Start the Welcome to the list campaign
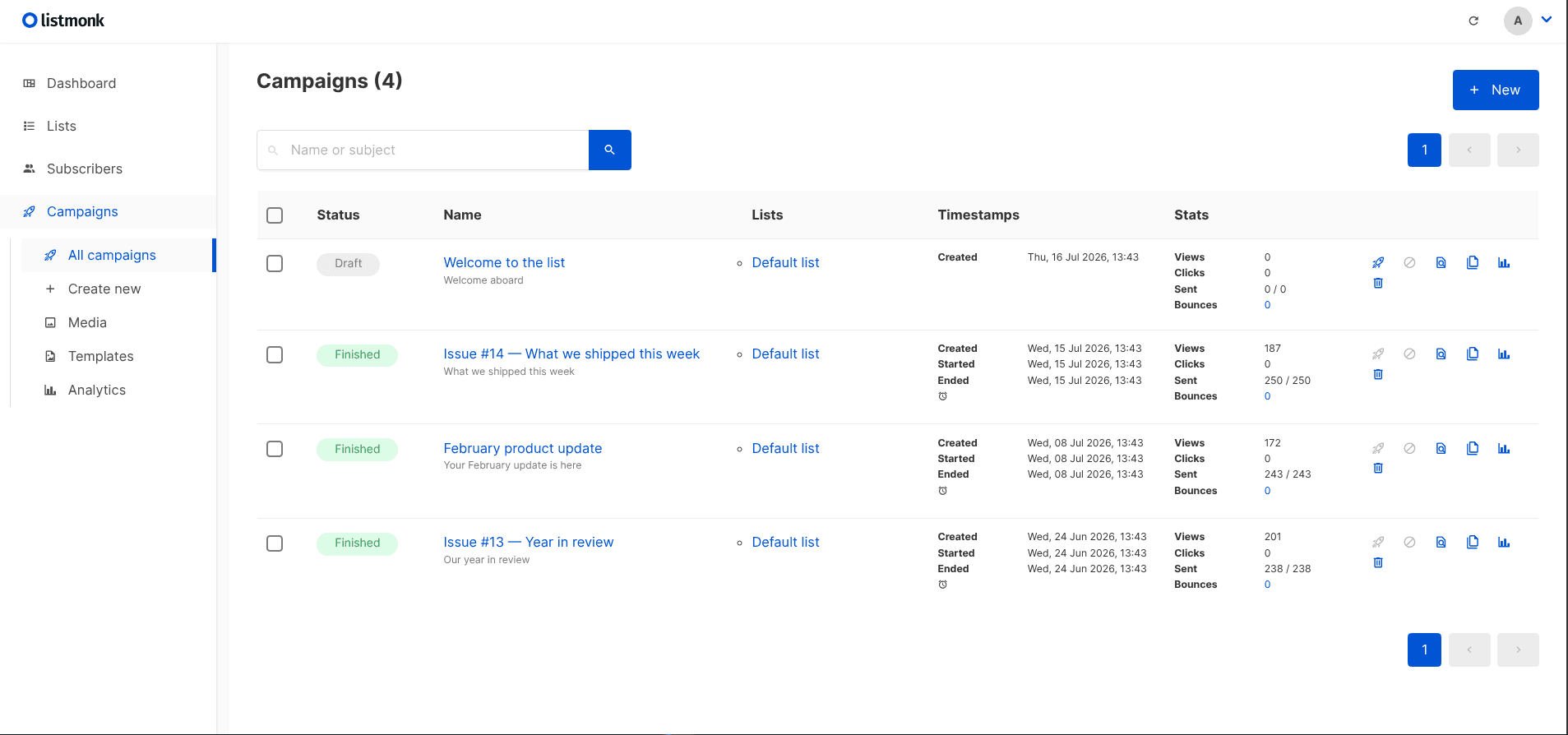Image resolution: width=1568 pixels, height=735 pixels. click(1378, 263)
